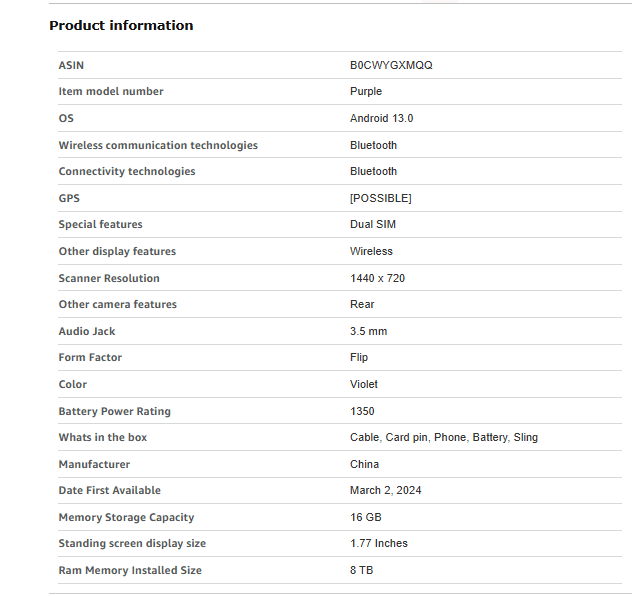
Task: Click the Audio Jack label
Action: (87, 332)
